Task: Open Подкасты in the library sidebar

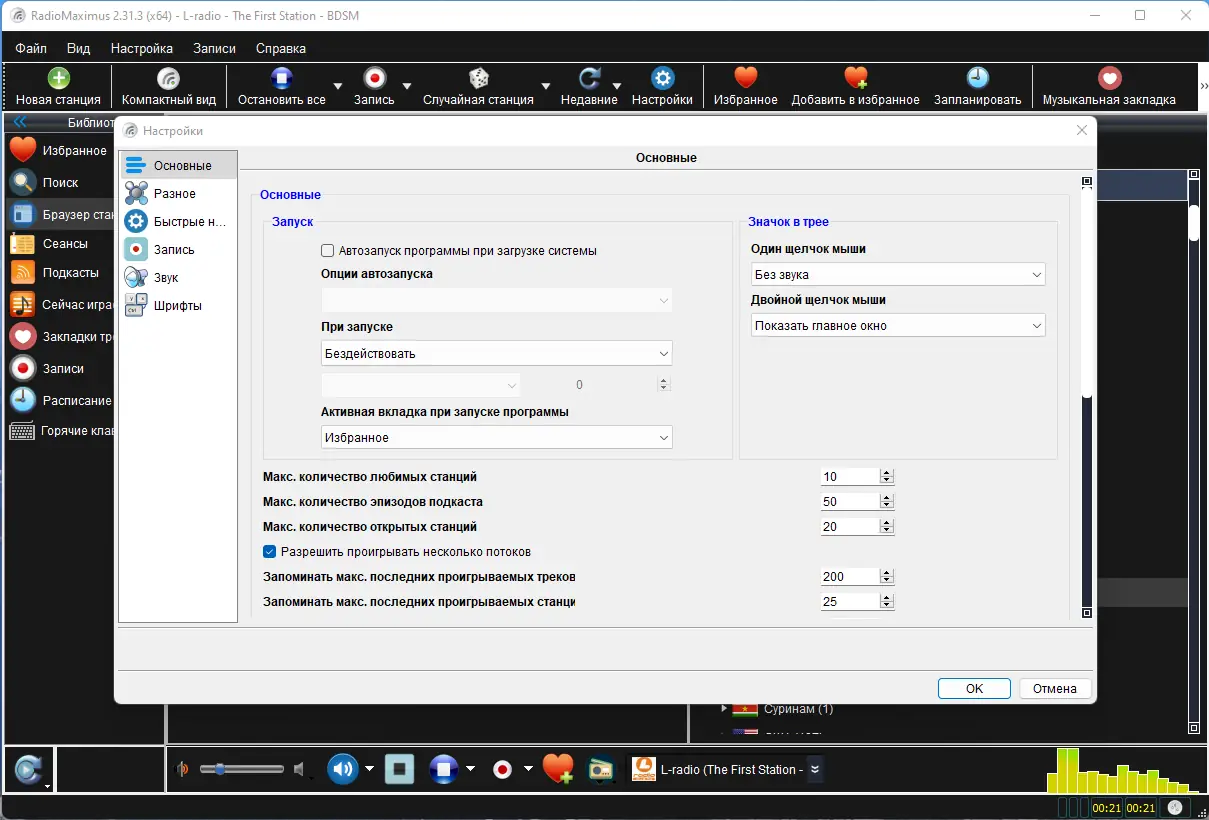Action: click(59, 273)
